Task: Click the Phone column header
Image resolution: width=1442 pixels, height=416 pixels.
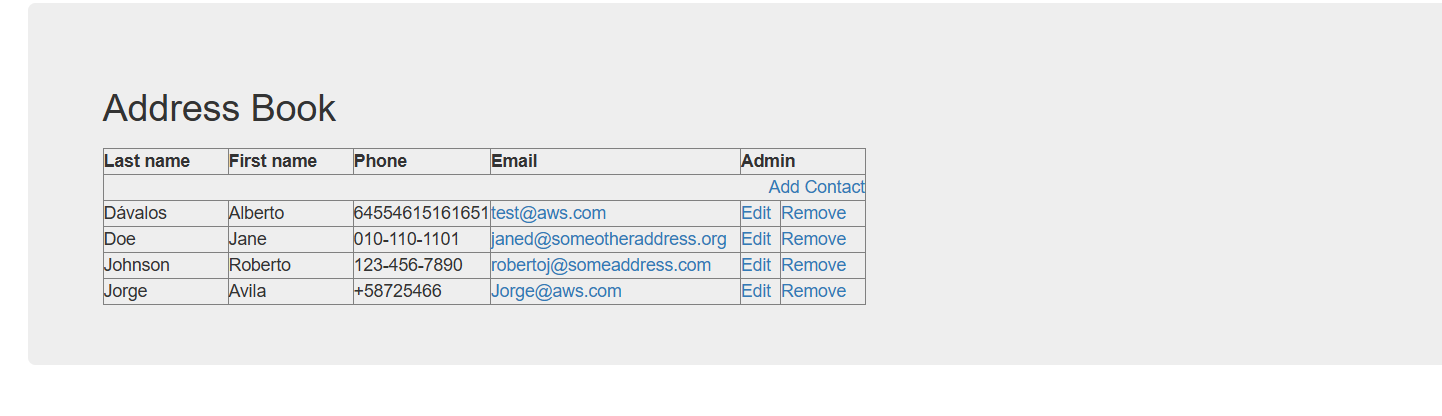Action: (381, 161)
